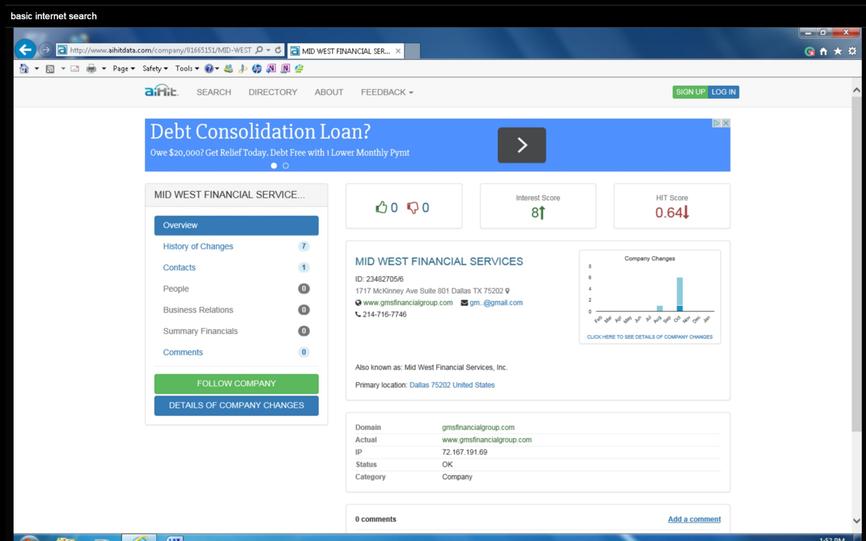Click the DETAILS OF COMPANY CHANGES button
The width and height of the screenshot is (866, 541).
tap(236, 405)
